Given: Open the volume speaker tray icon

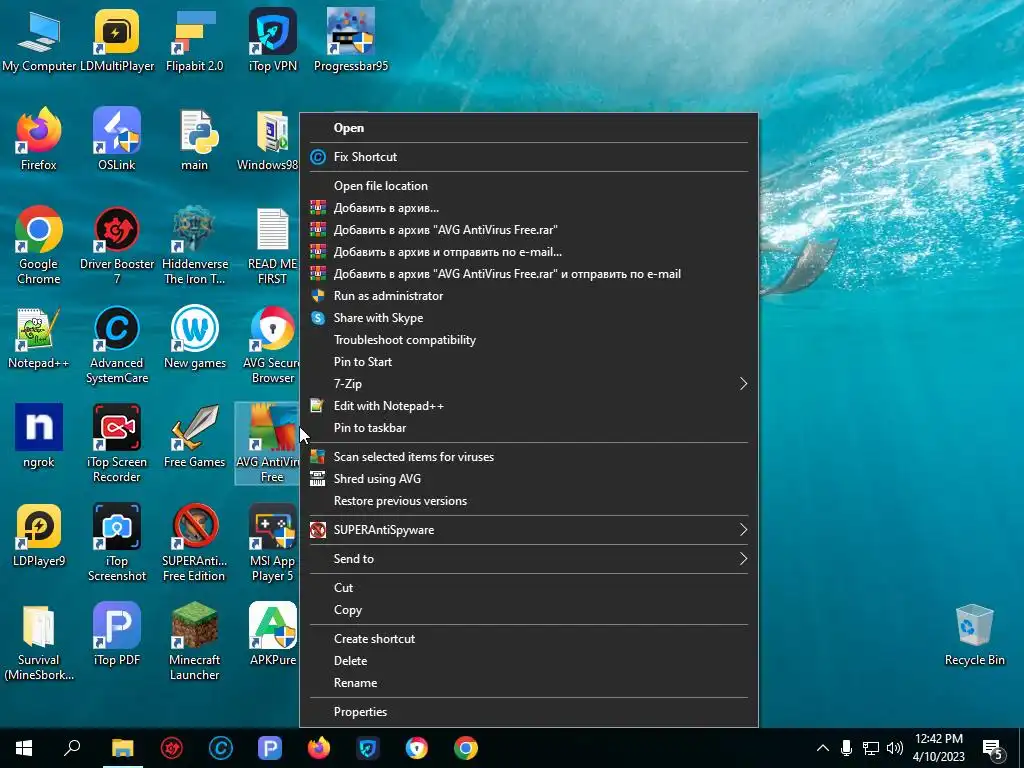Looking at the screenshot, I should click(x=895, y=748).
